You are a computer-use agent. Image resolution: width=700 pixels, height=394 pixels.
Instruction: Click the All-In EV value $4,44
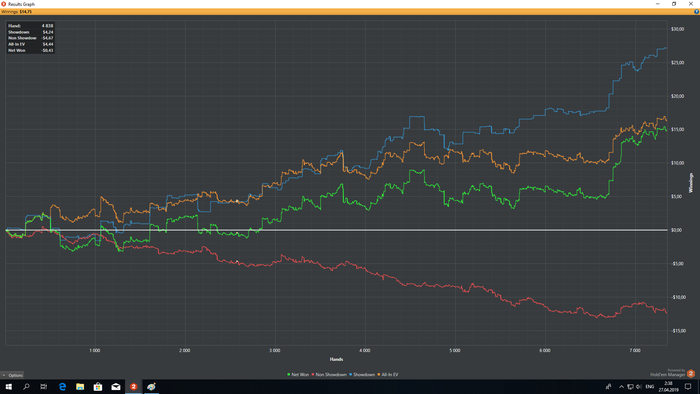point(48,44)
